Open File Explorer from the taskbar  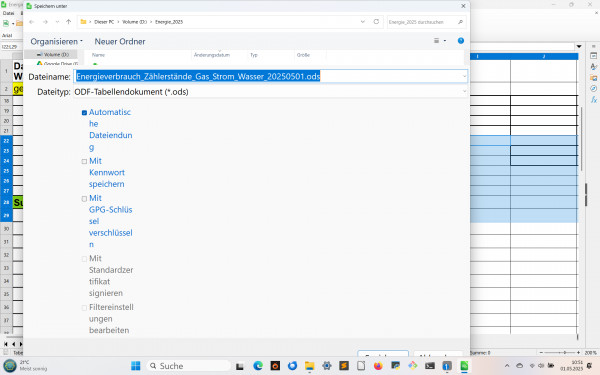309,366
